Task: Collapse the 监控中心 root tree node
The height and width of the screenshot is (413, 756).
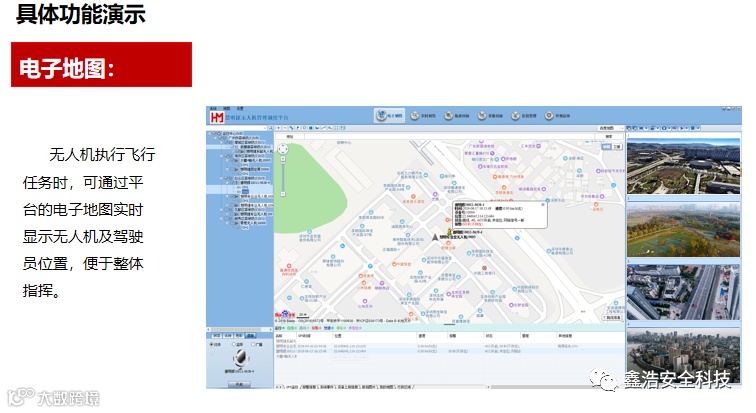Action: [210, 133]
